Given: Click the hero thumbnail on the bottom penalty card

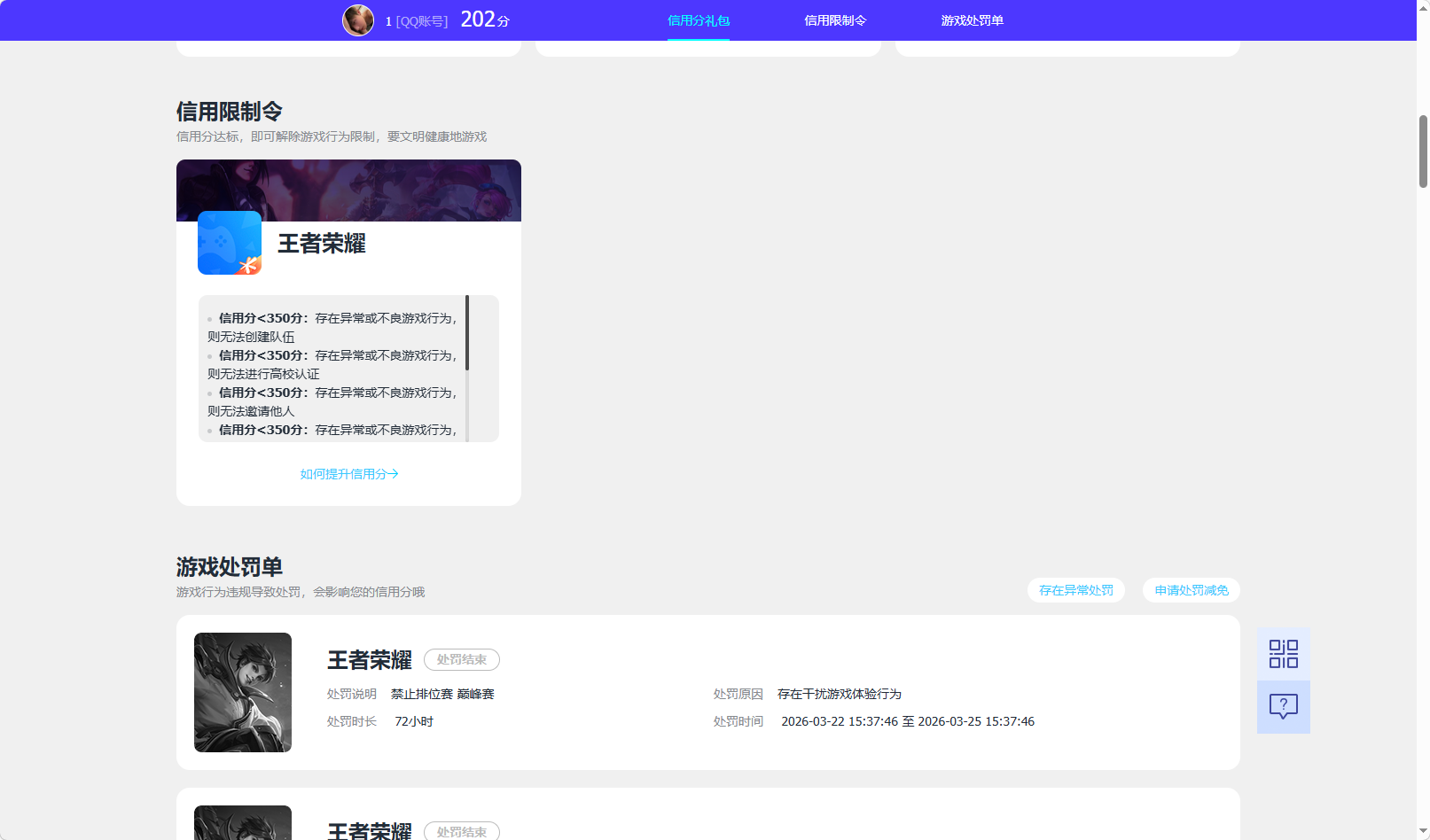Looking at the screenshot, I should (242, 824).
